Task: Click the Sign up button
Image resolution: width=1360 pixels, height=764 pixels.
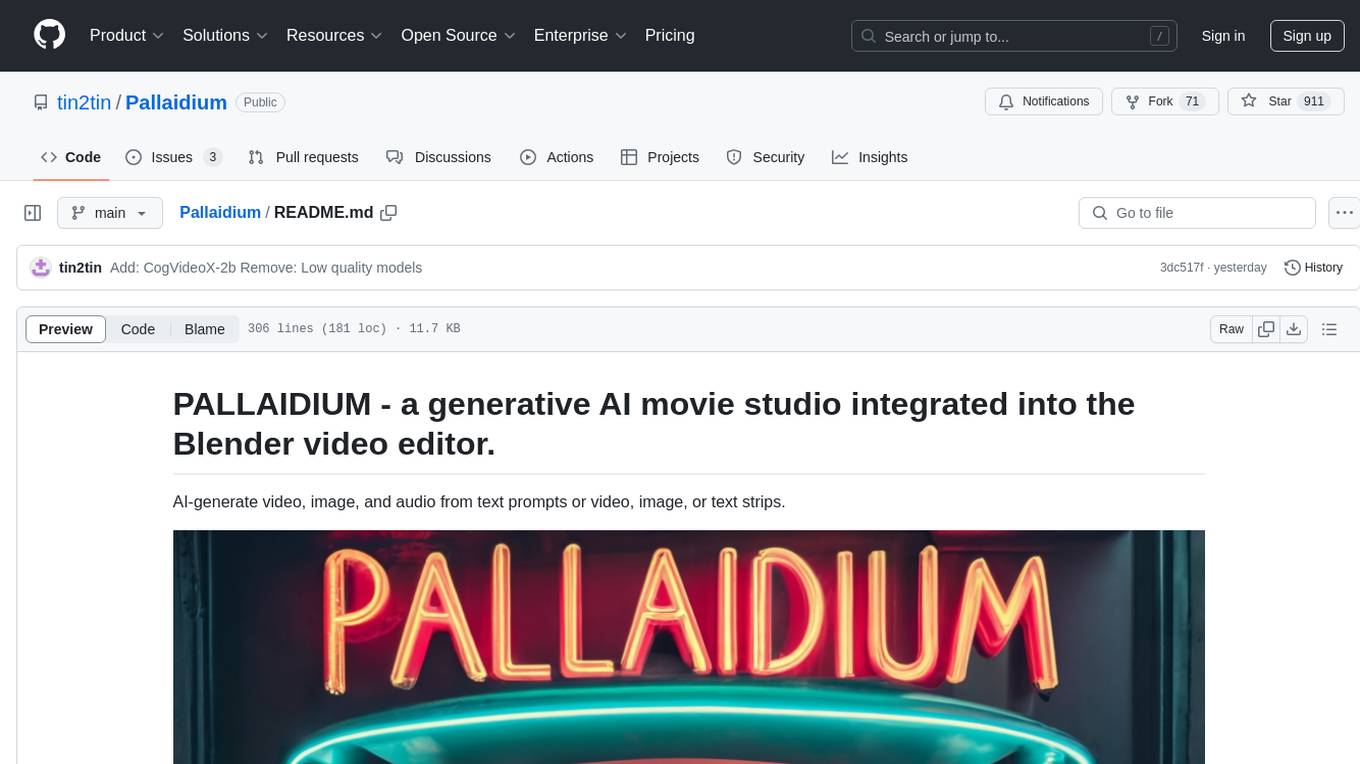Action: pyautogui.click(x=1307, y=36)
